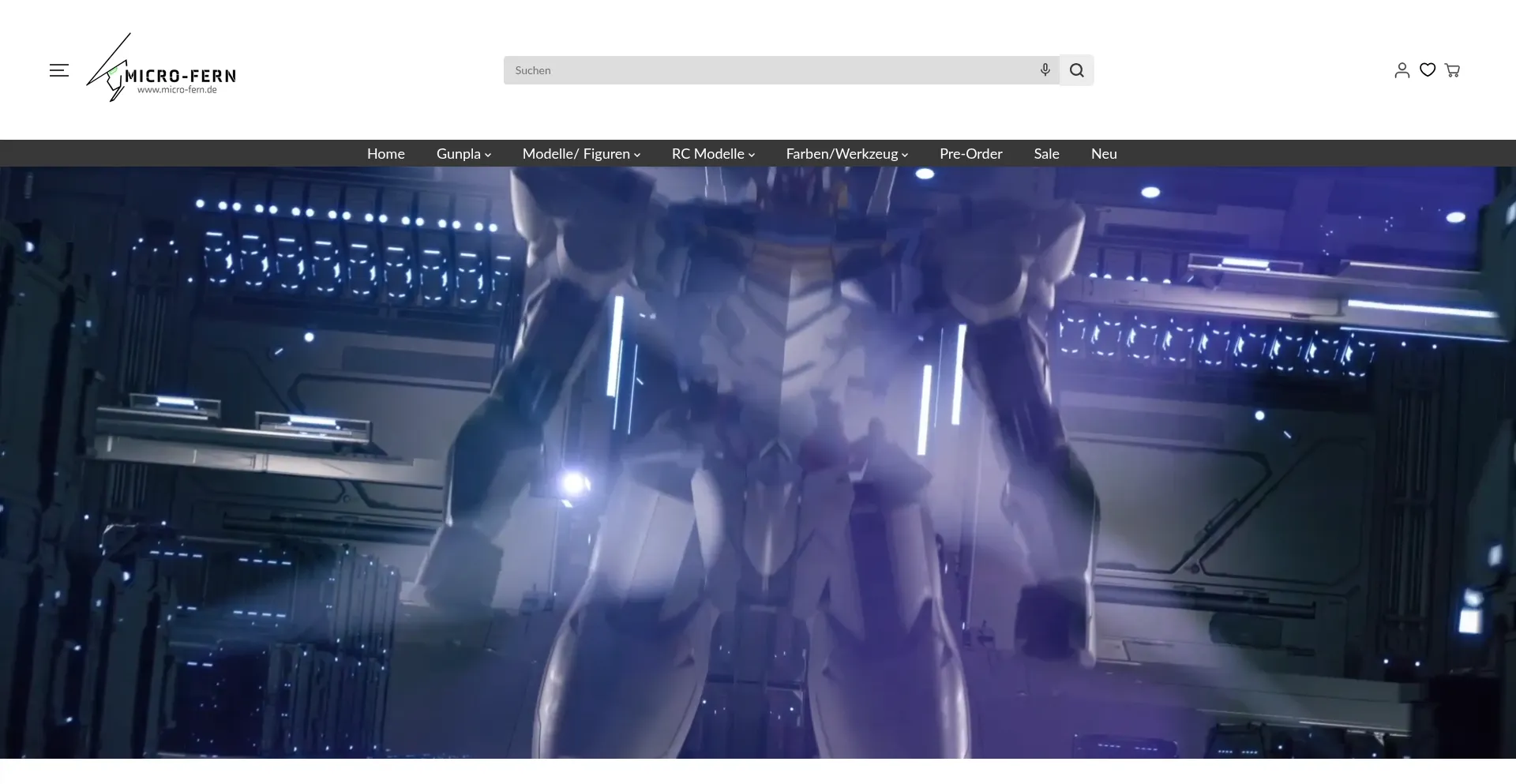
Task: Open the hamburger side menu
Action: [x=59, y=70]
